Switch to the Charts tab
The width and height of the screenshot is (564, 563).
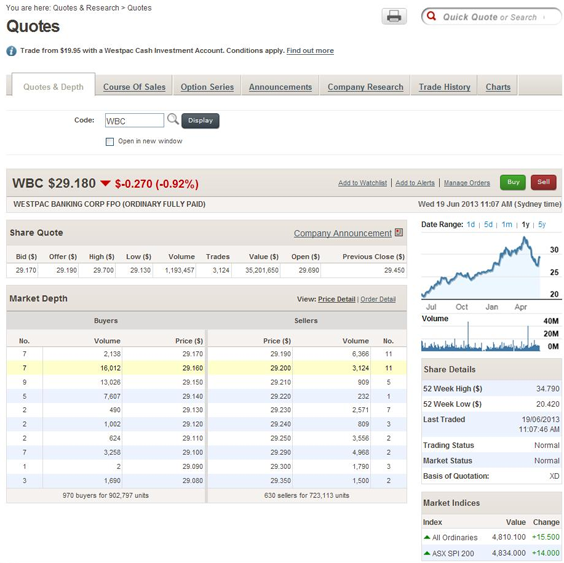(x=498, y=87)
